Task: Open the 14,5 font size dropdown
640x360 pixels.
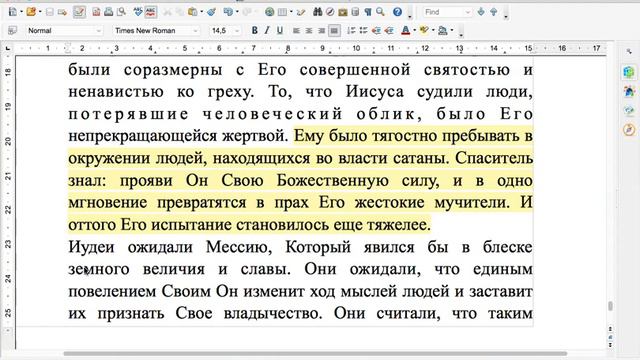Action: click(237, 31)
